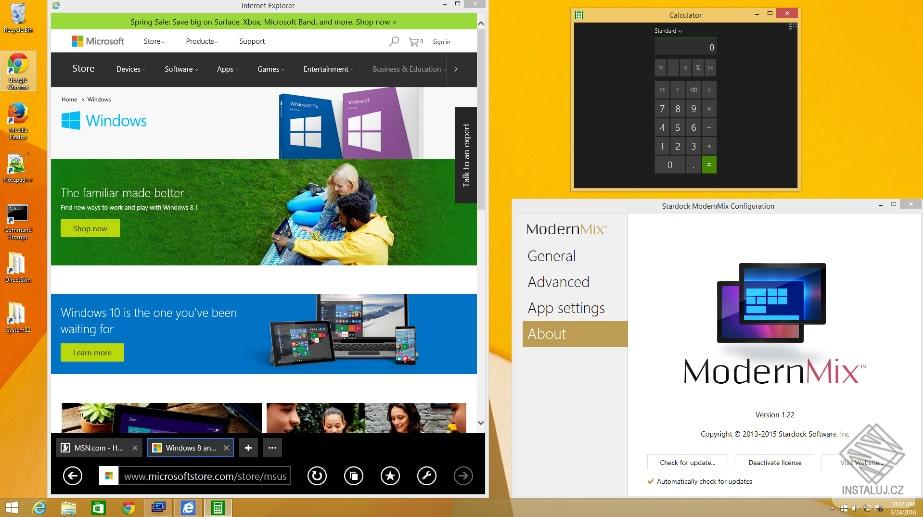Viewport: 923px width, 517px height.
Task: Expand the Store dropdown in Microsoft header
Action: point(154,41)
